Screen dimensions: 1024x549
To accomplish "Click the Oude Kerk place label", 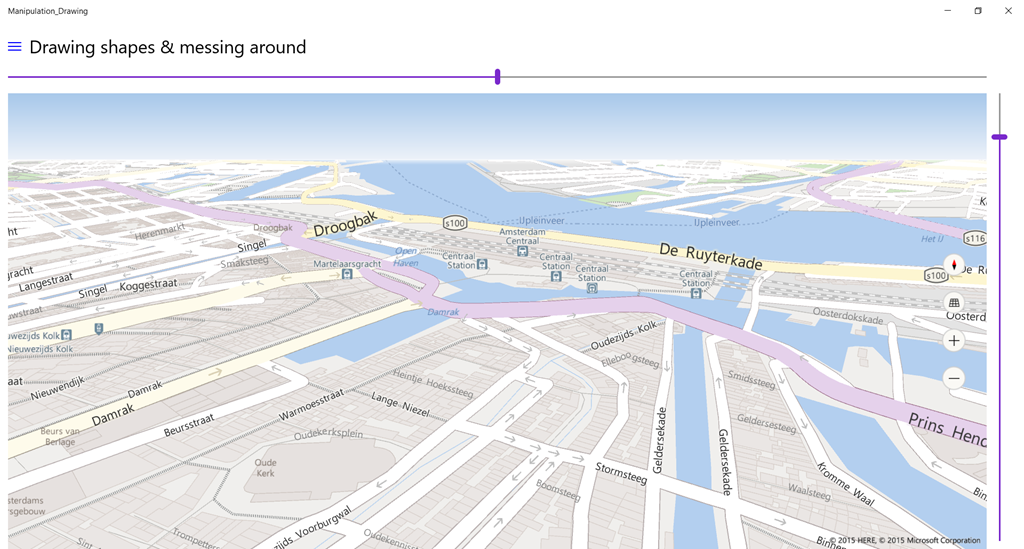I will coord(265,468).
